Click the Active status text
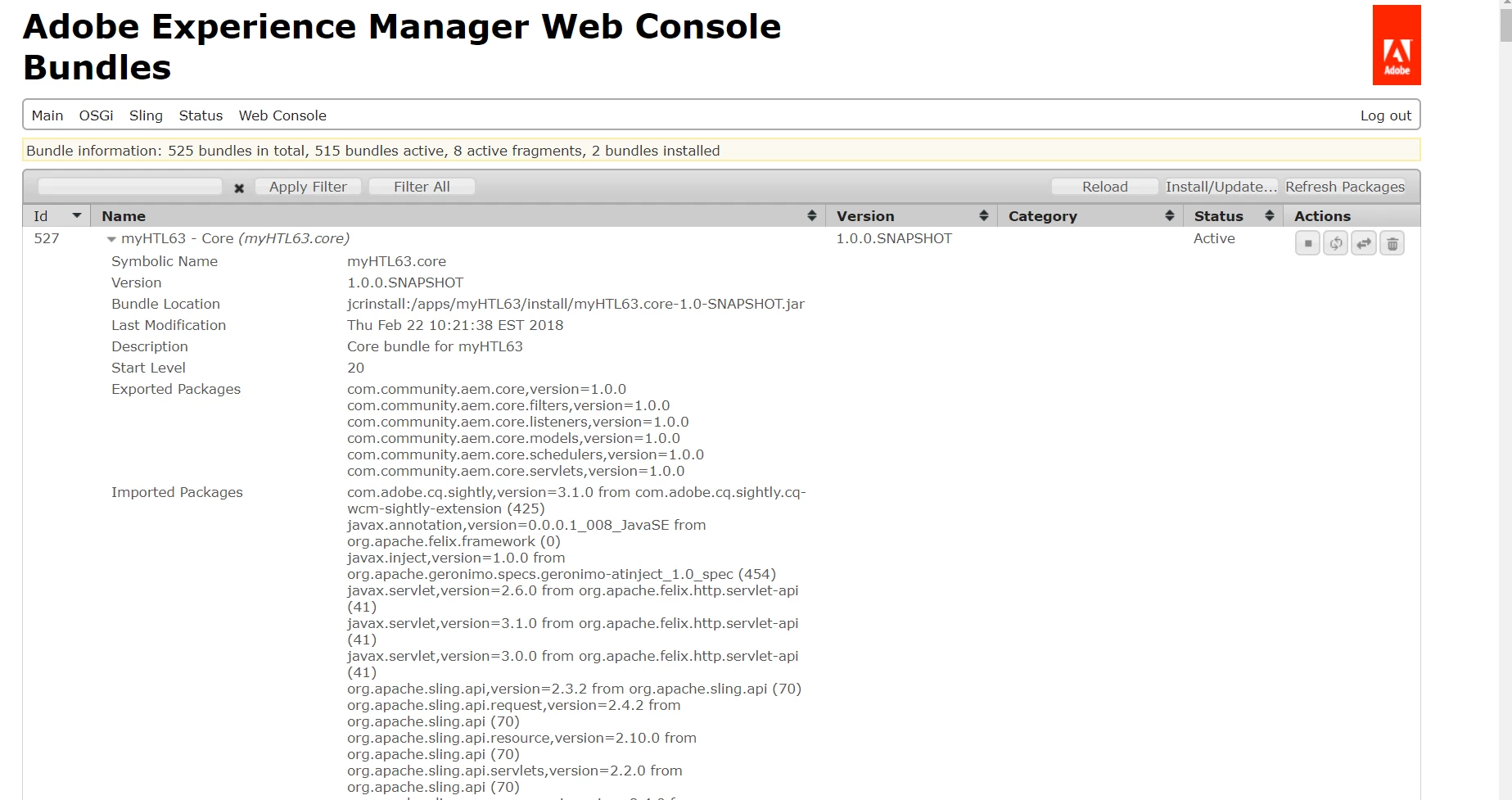Image resolution: width=1512 pixels, height=800 pixels. coord(1214,238)
